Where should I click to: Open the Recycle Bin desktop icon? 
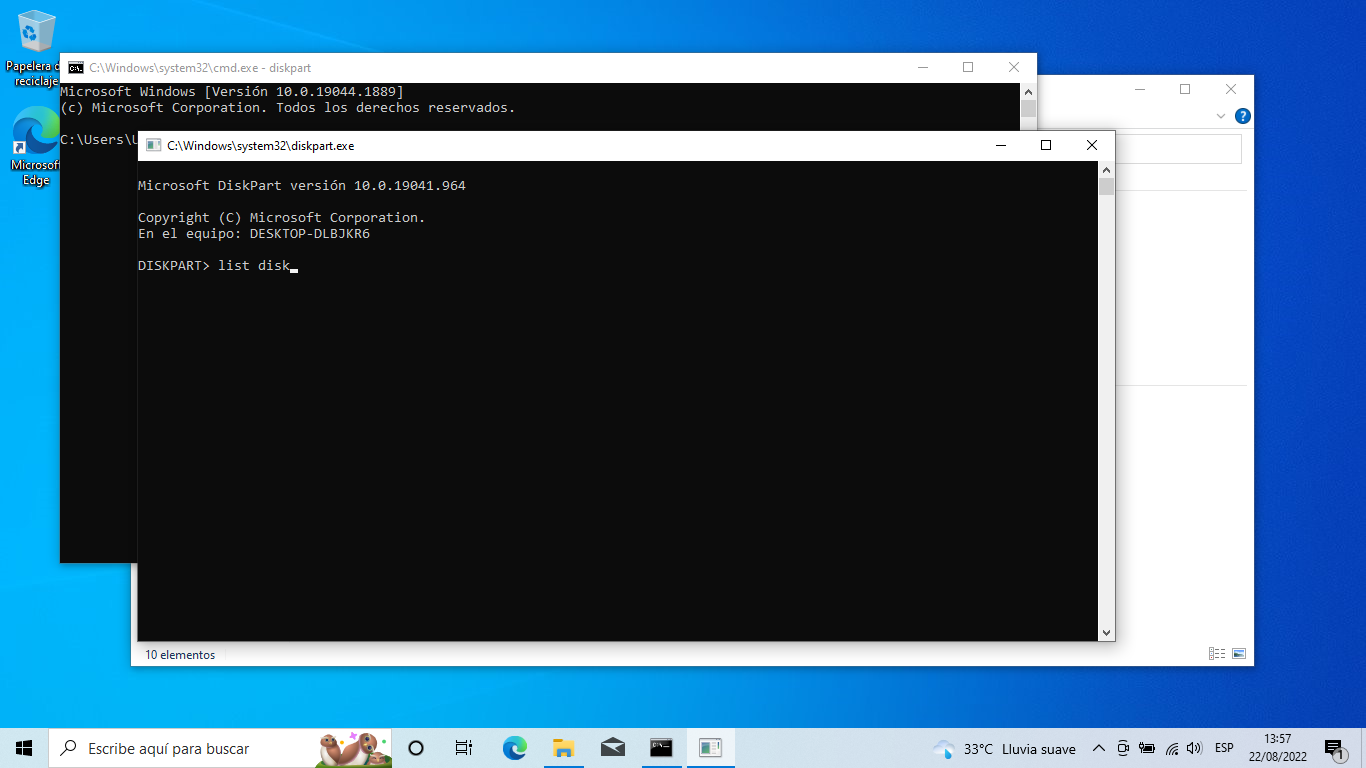pos(37,35)
